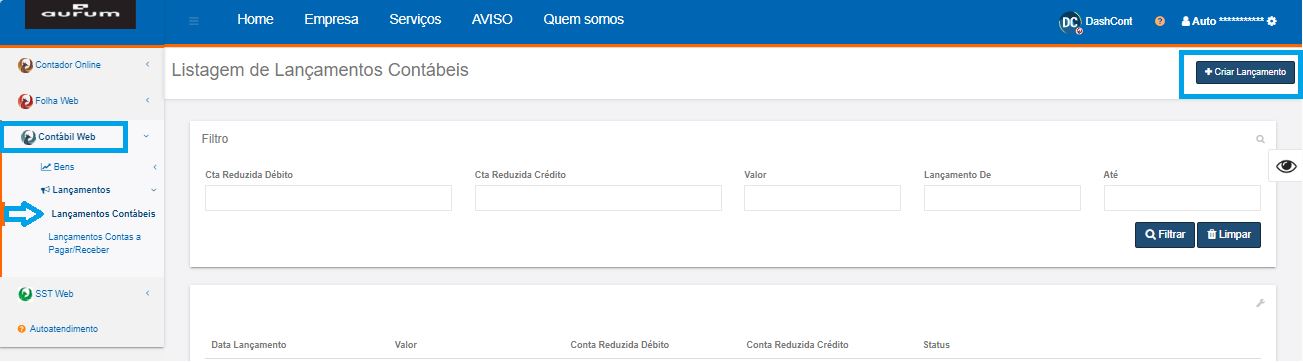Click the orange help question icon
The image size is (1303, 363).
tap(1160, 21)
